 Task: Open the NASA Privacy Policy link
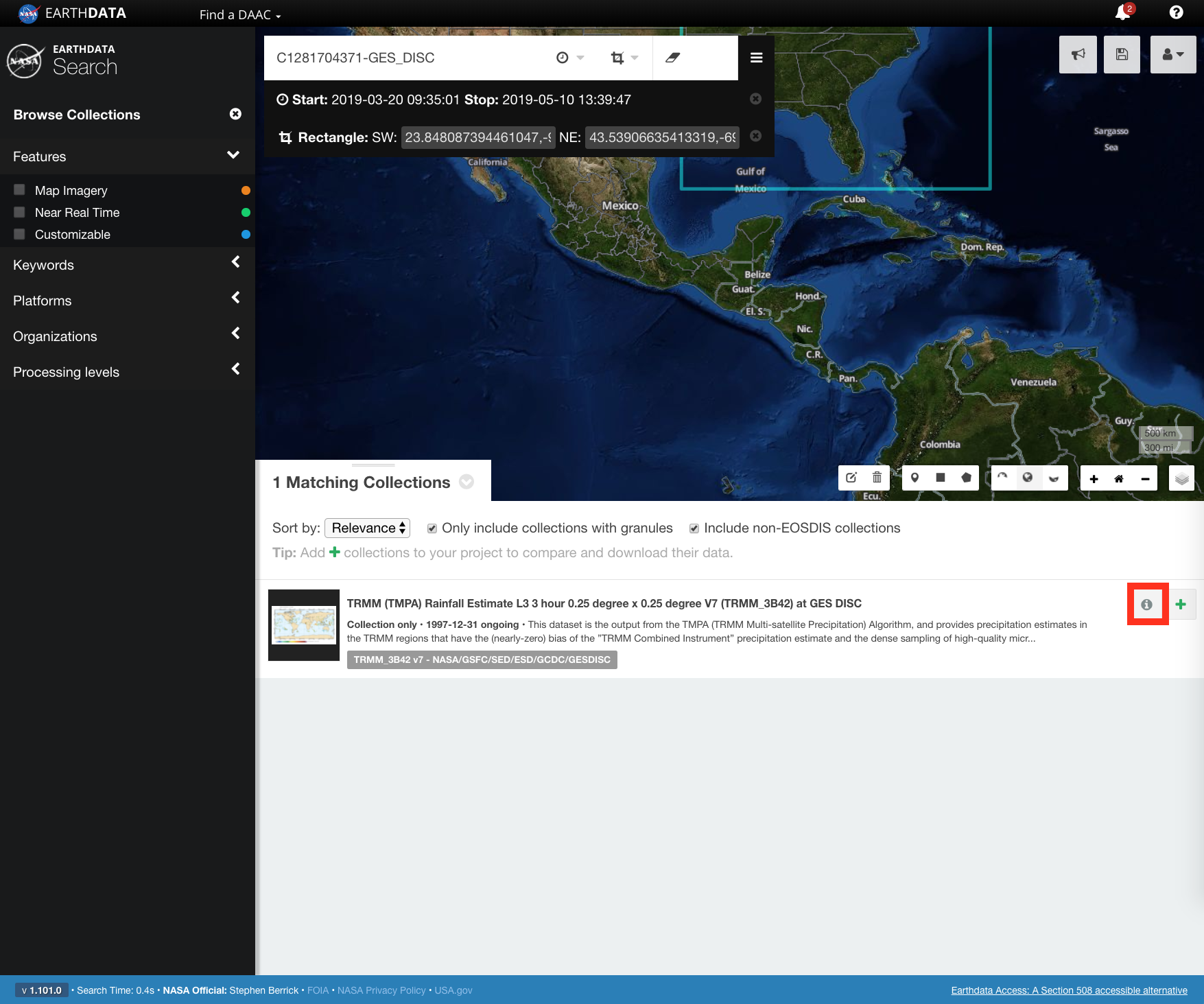click(381, 990)
